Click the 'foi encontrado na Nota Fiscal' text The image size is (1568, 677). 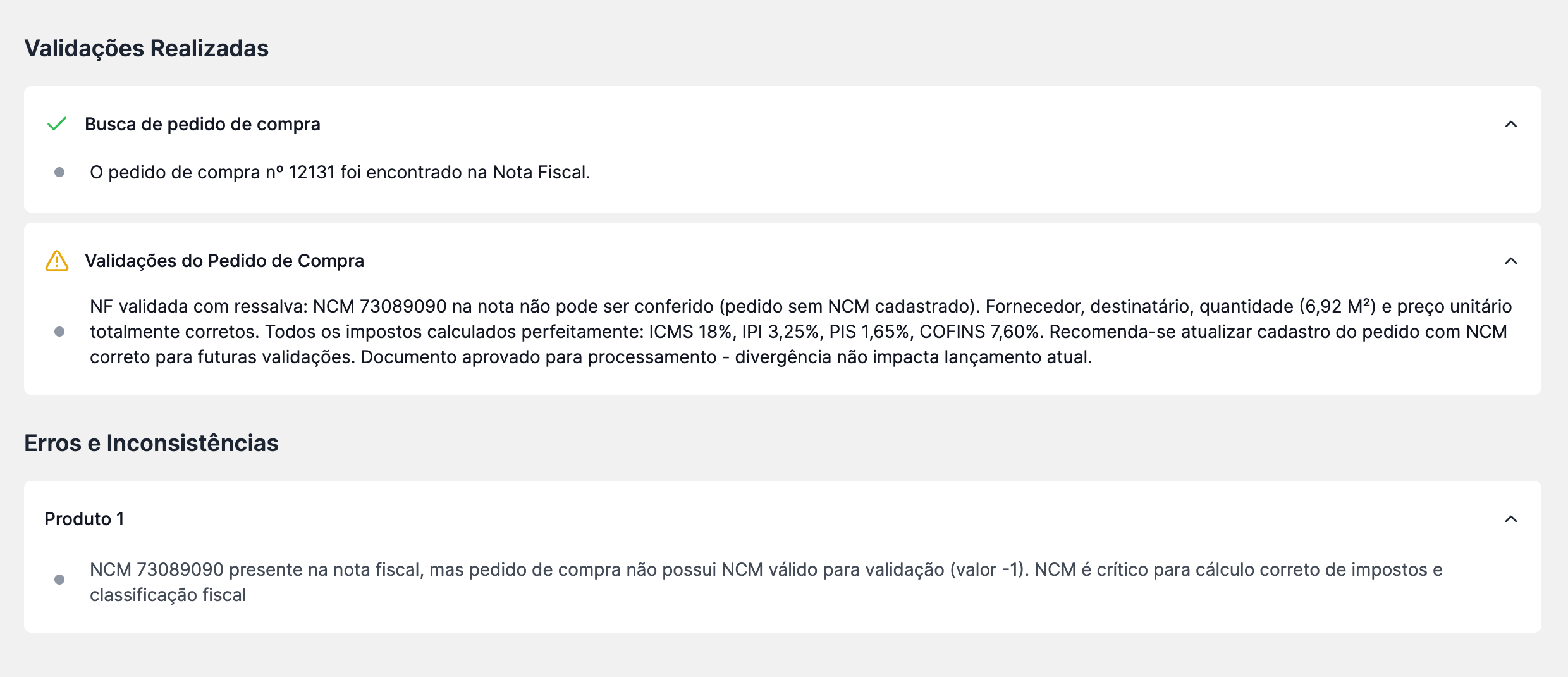point(465,172)
